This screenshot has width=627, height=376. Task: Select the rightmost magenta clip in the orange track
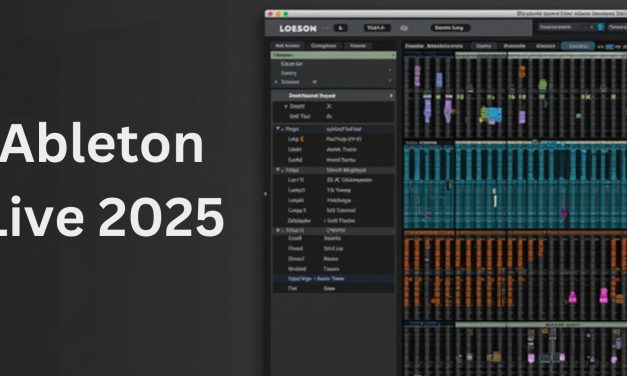click(604, 296)
